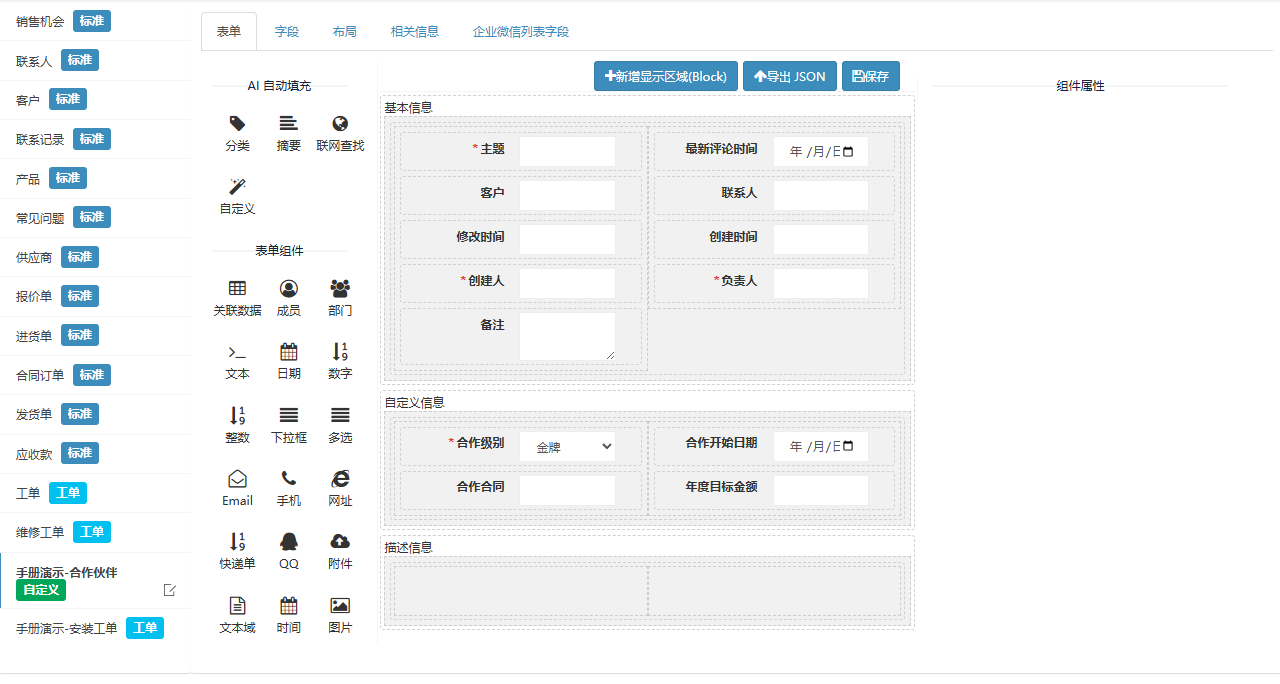Select the 分类 AI fill component

237,133
